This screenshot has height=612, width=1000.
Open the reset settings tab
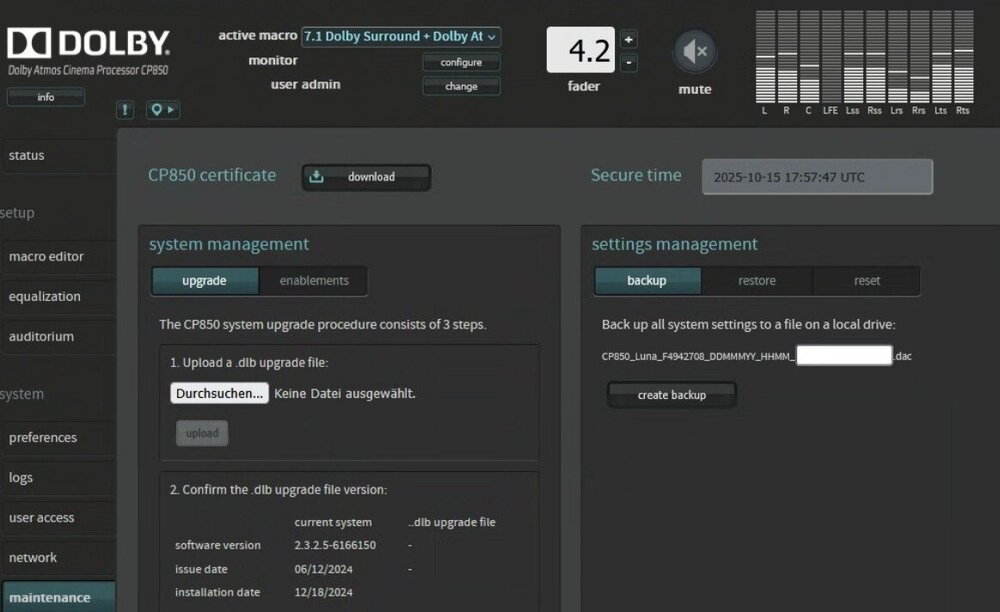(867, 281)
